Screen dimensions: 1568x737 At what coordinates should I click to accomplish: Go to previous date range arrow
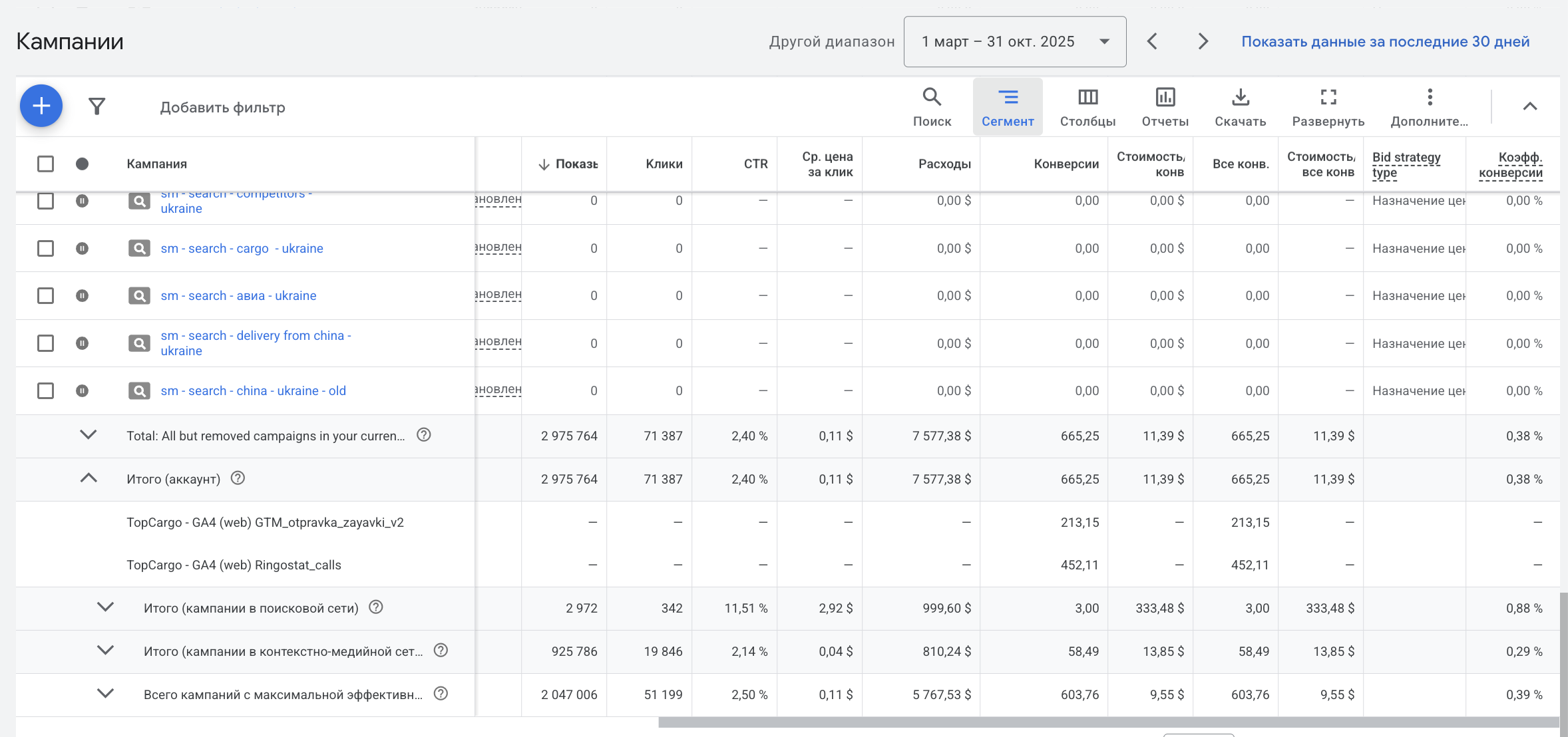1153,41
